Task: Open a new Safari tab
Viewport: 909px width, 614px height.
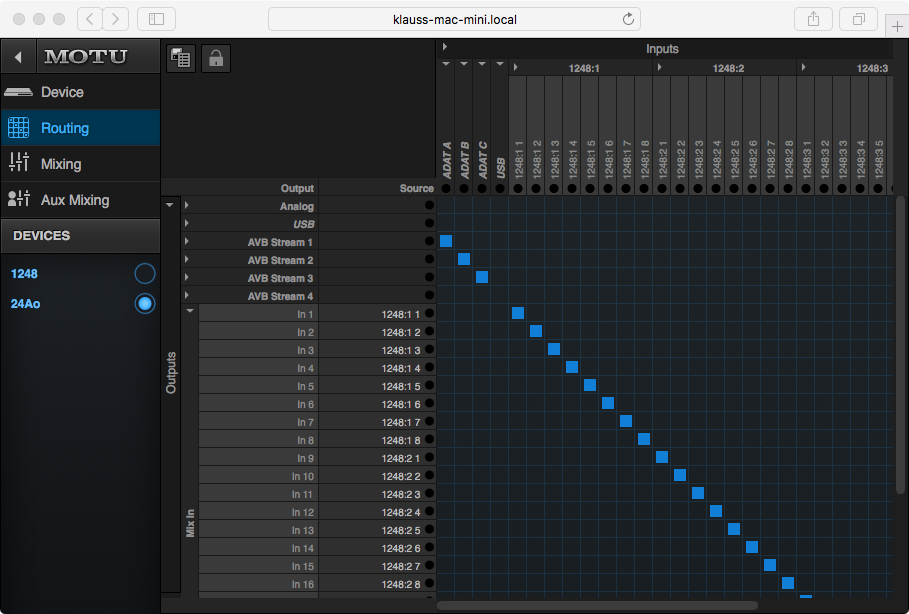Action: pyautogui.click(x=897, y=26)
